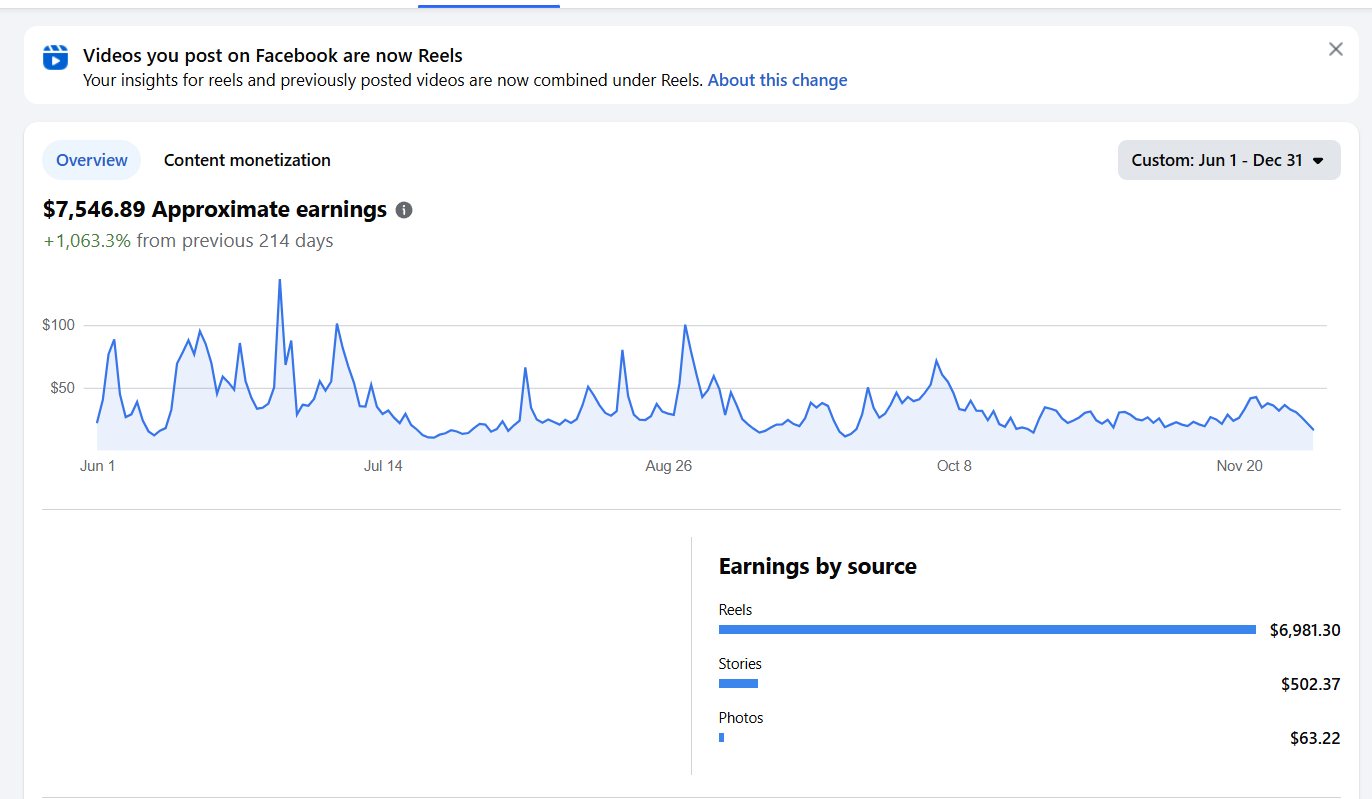Click the info icon beside Approximate earnings
Image resolution: width=1372 pixels, height=799 pixels.
point(404,210)
